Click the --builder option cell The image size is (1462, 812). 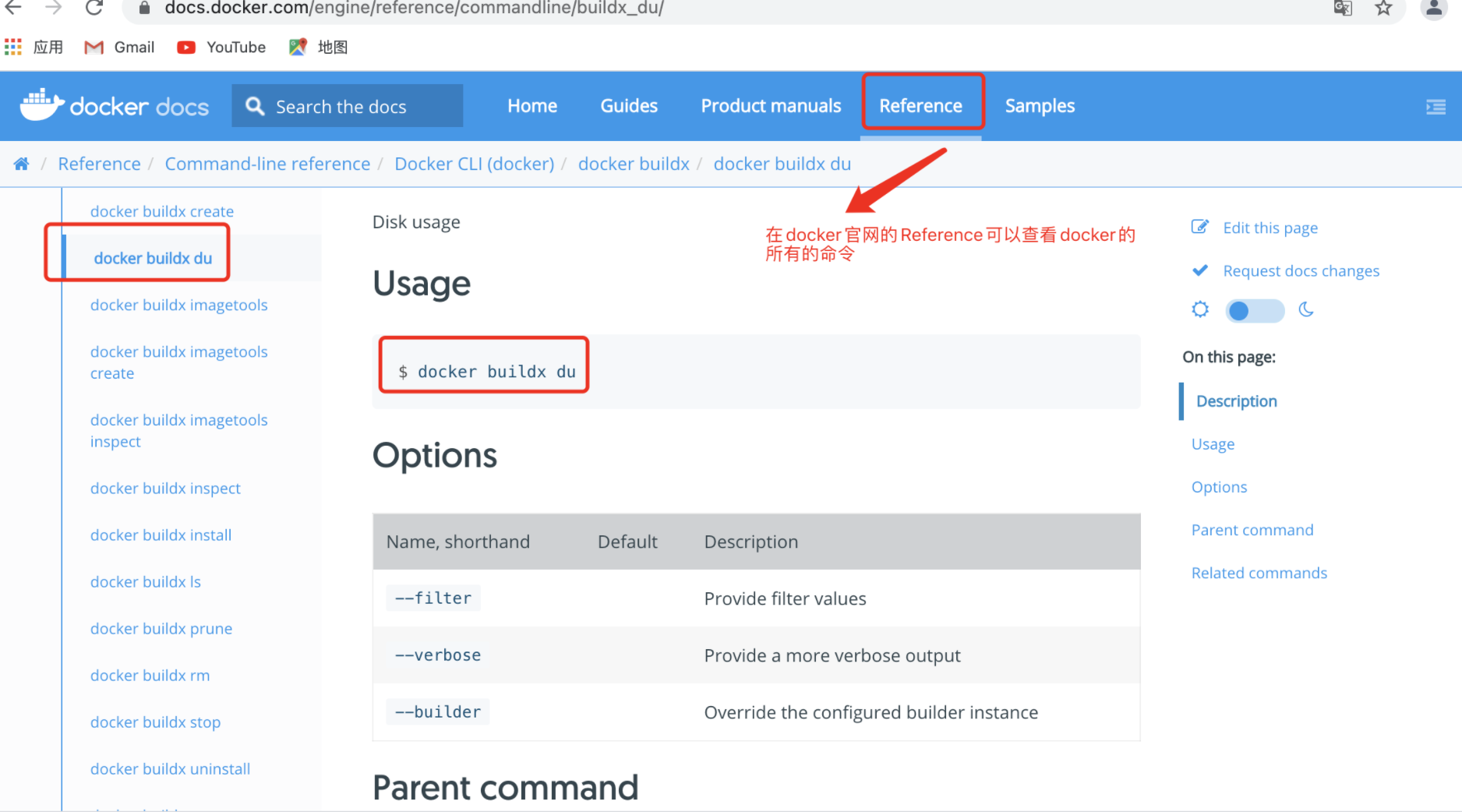[438, 712]
